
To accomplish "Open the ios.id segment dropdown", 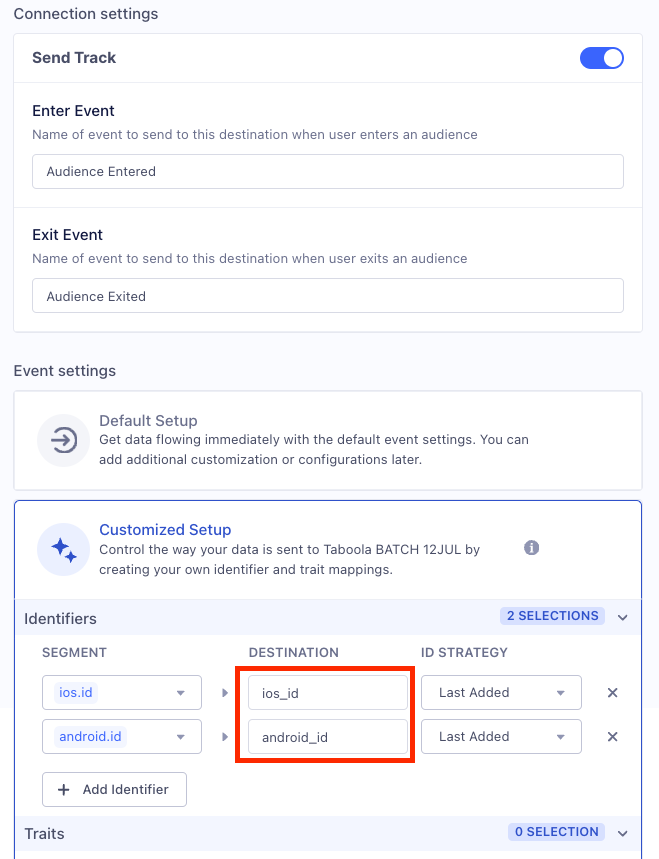I will click(121, 692).
